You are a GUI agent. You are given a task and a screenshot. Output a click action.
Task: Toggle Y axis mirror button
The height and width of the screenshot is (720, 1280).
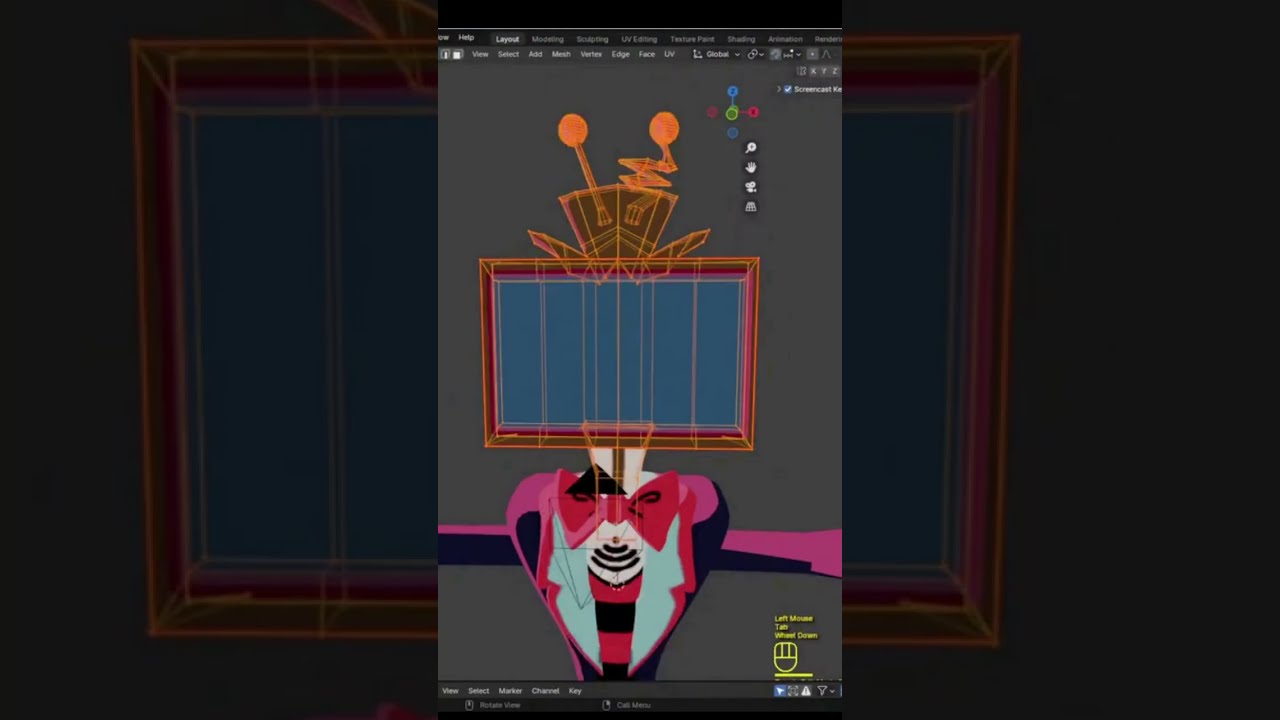click(824, 71)
